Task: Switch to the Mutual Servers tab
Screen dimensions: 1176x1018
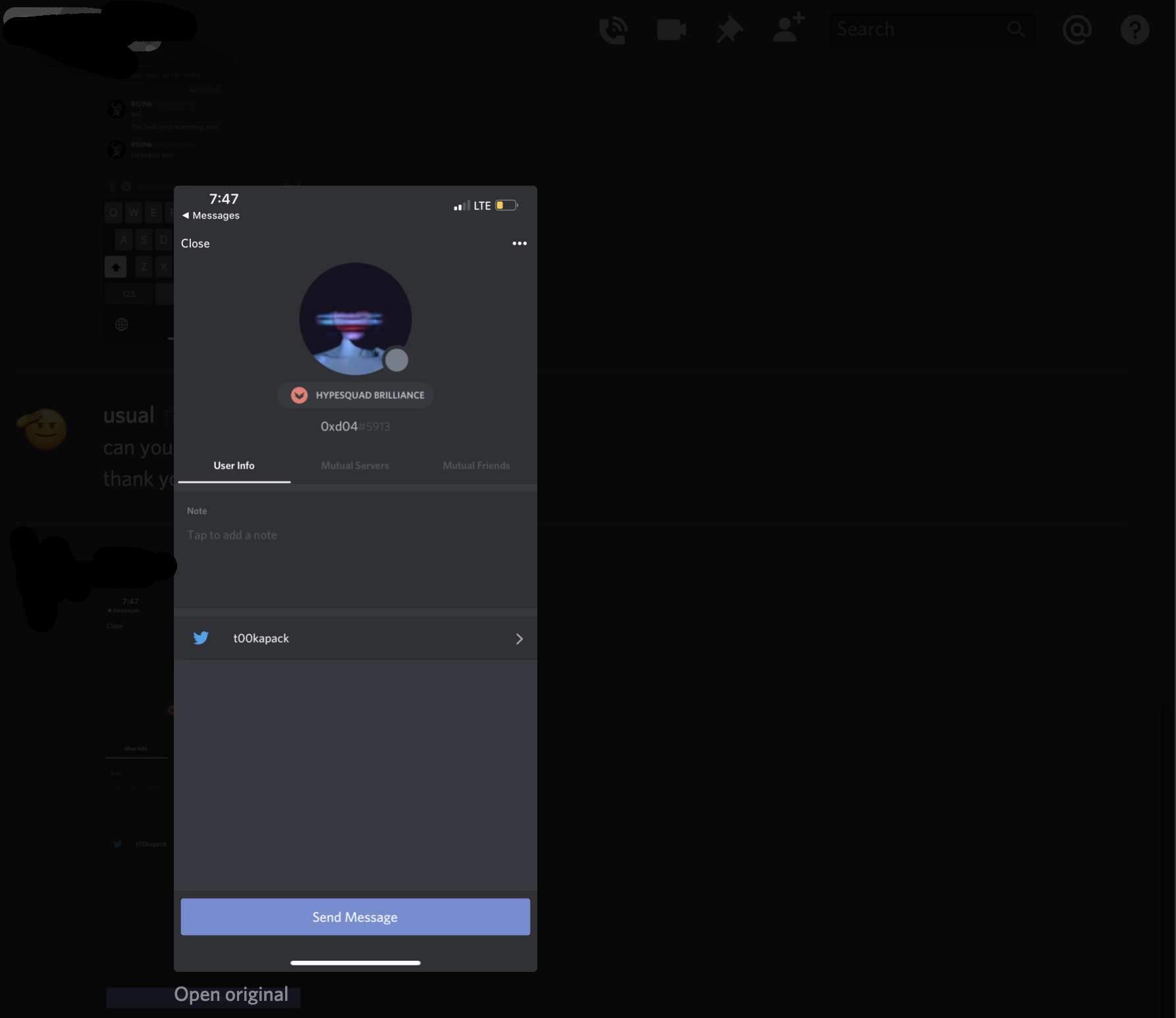Action: 355,466
